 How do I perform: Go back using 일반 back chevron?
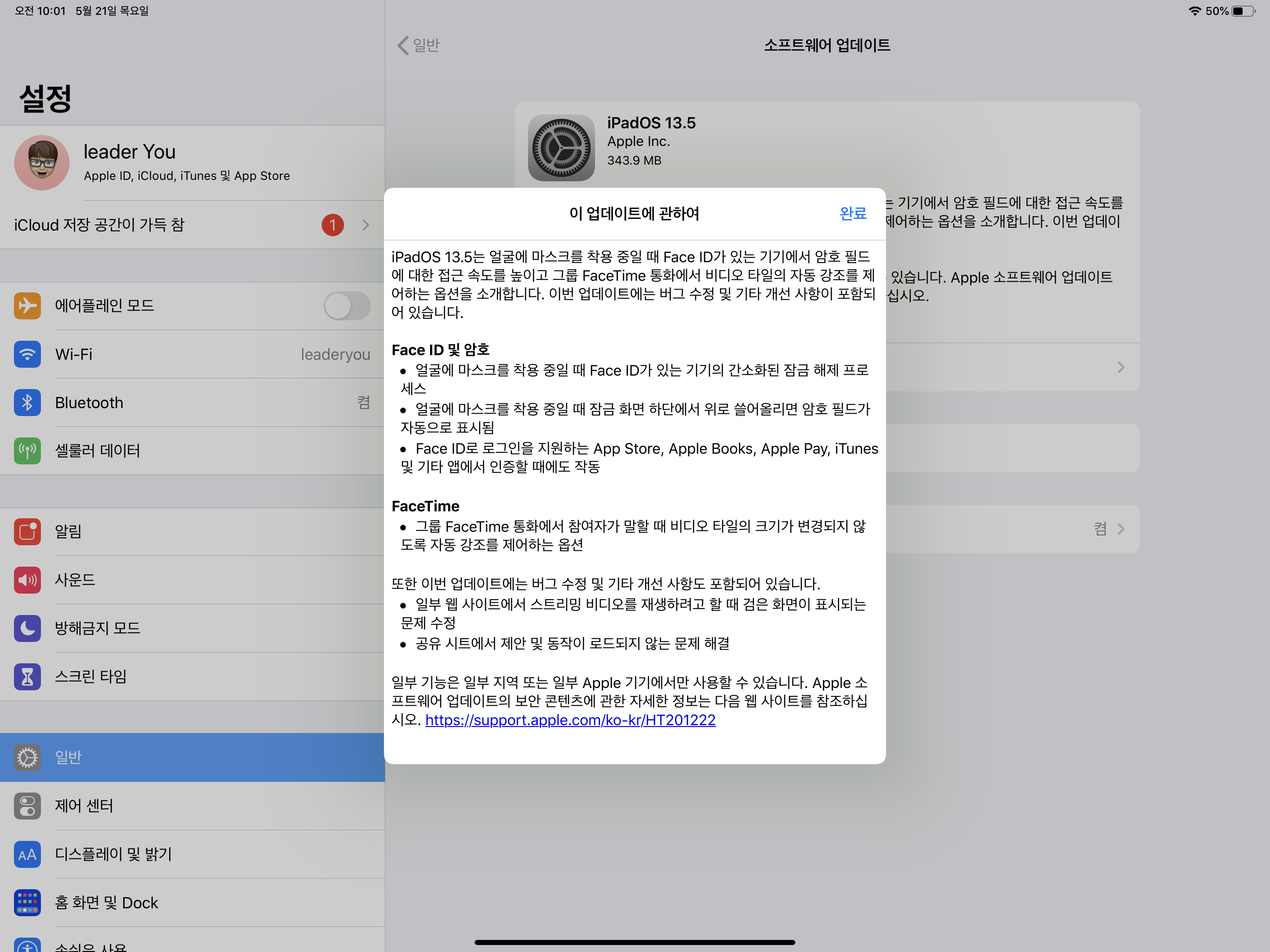403,46
